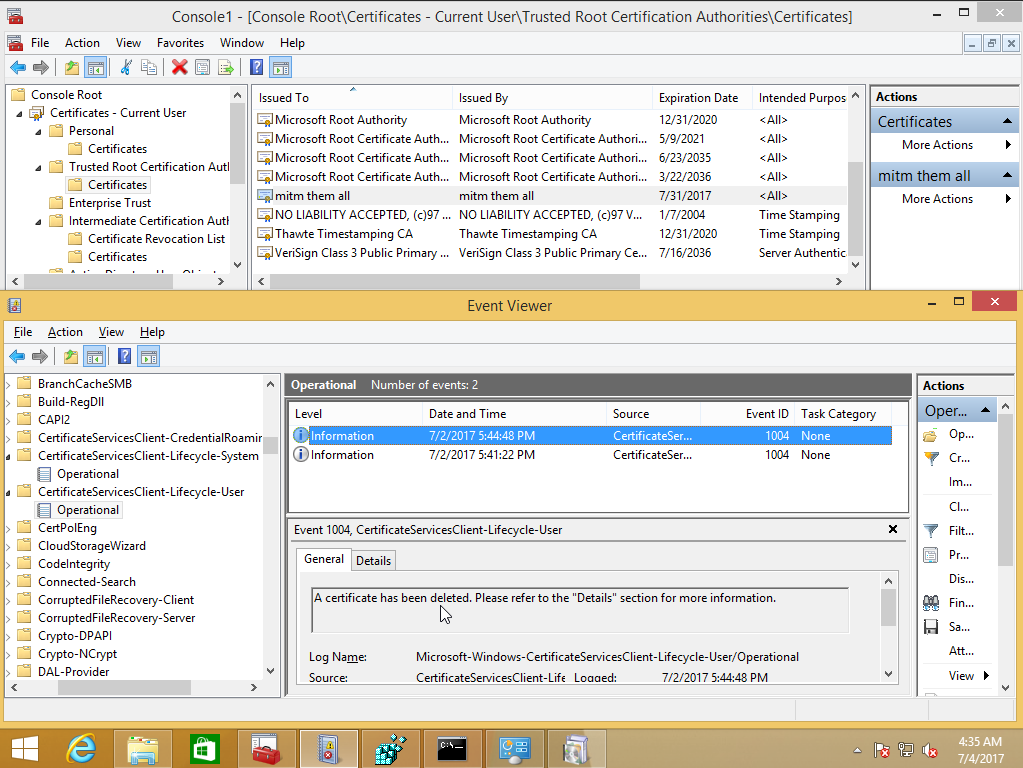This screenshot has height=768, width=1023.
Task: Click Find binoculars icon in Actions
Action: click(931, 603)
